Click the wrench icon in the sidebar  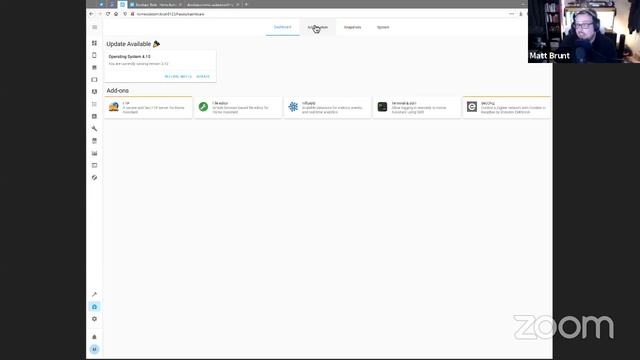click(x=94, y=129)
